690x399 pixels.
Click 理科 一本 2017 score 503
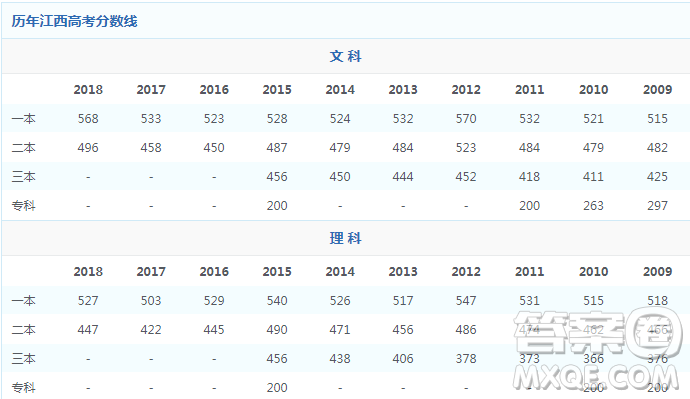tap(151, 300)
